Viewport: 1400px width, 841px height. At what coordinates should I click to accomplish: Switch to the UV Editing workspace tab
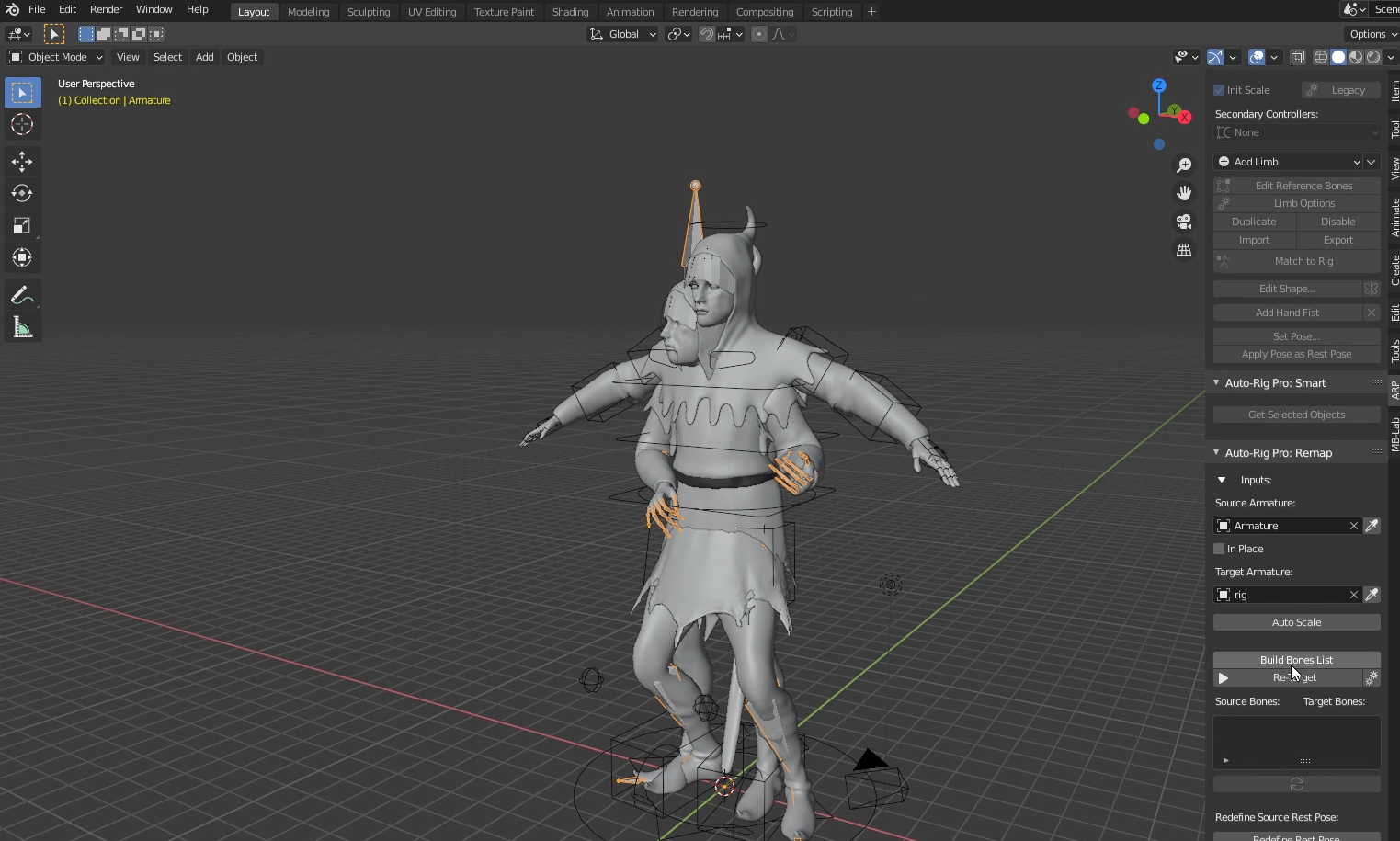coord(432,12)
